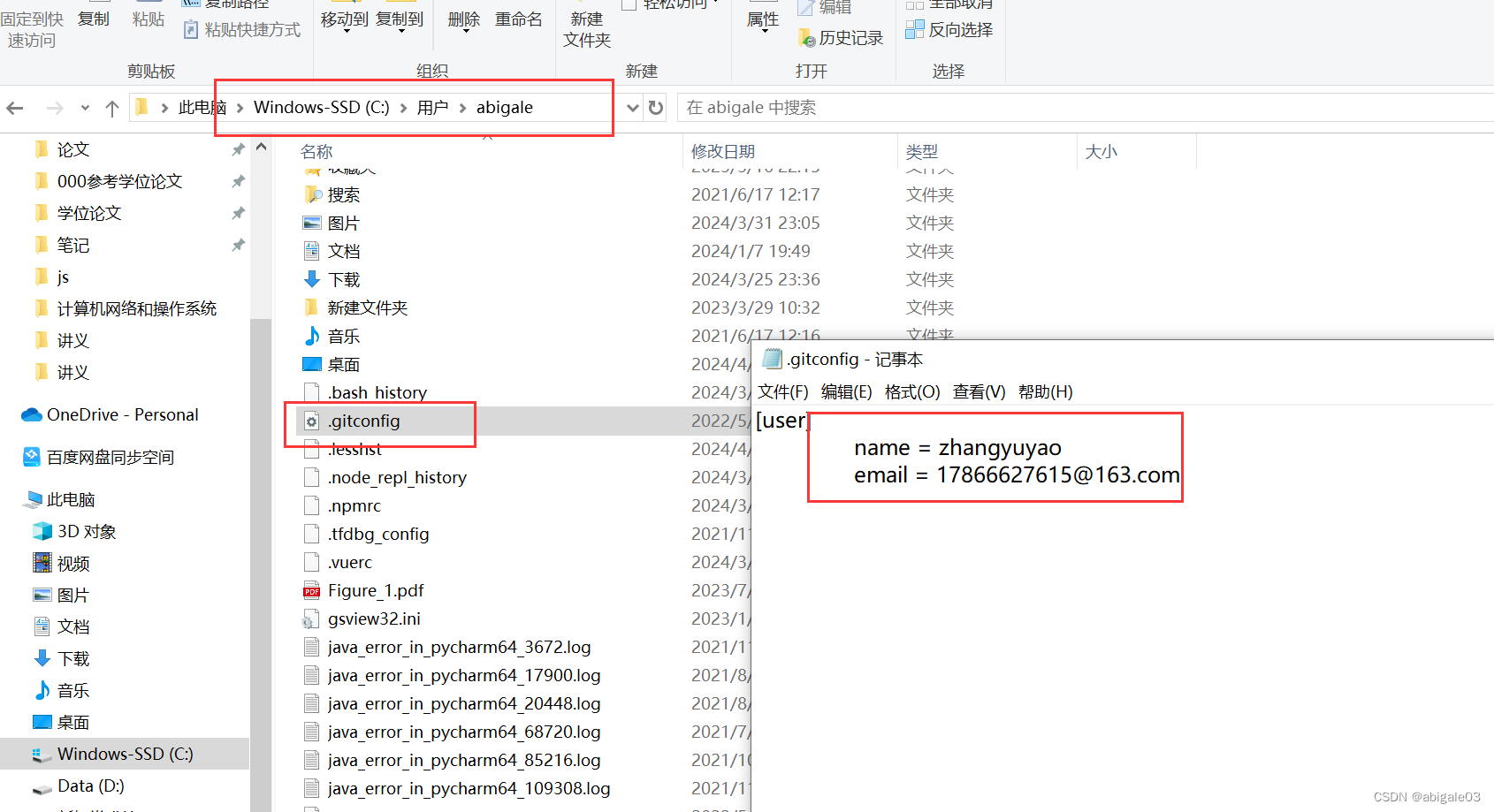This screenshot has height=812, width=1494.
Task: Create a folder using the 新建文件夹 icon
Action: (x=586, y=27)
